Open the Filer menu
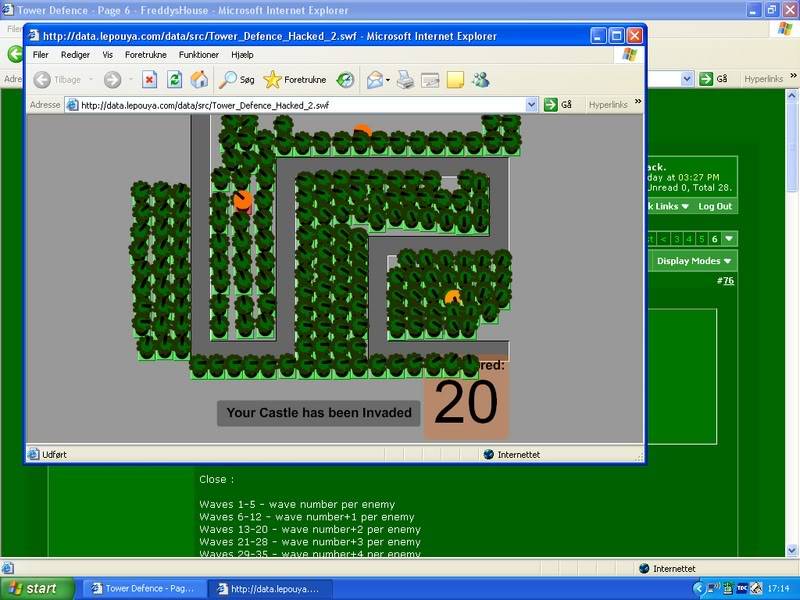 pos(40,55)
